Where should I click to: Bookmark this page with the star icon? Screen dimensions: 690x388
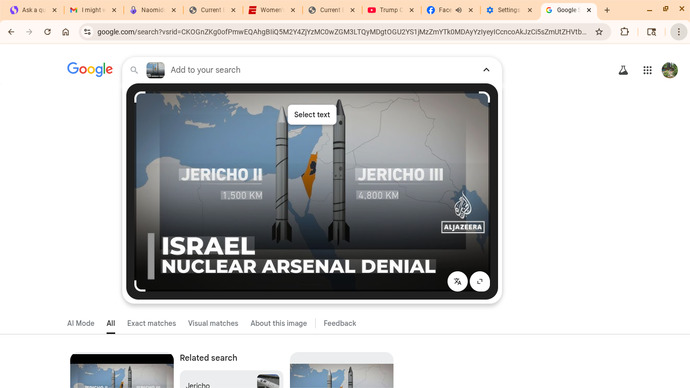(x=599, y=32)
